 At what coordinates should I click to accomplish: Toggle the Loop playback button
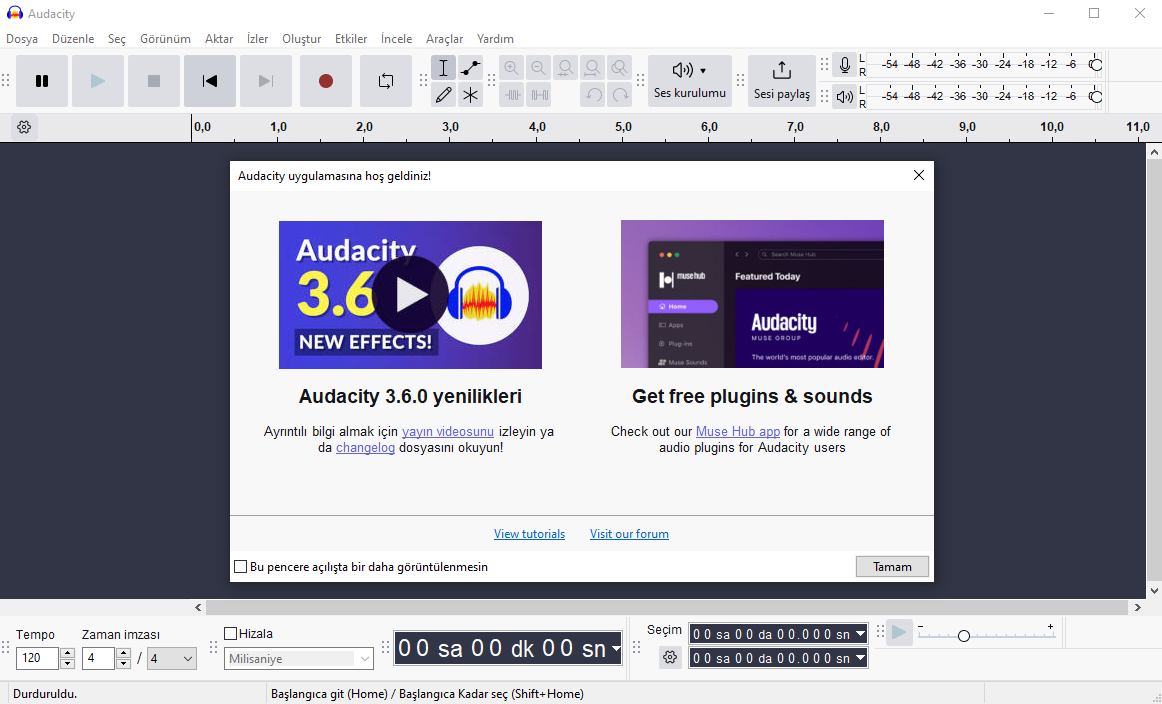385,81
